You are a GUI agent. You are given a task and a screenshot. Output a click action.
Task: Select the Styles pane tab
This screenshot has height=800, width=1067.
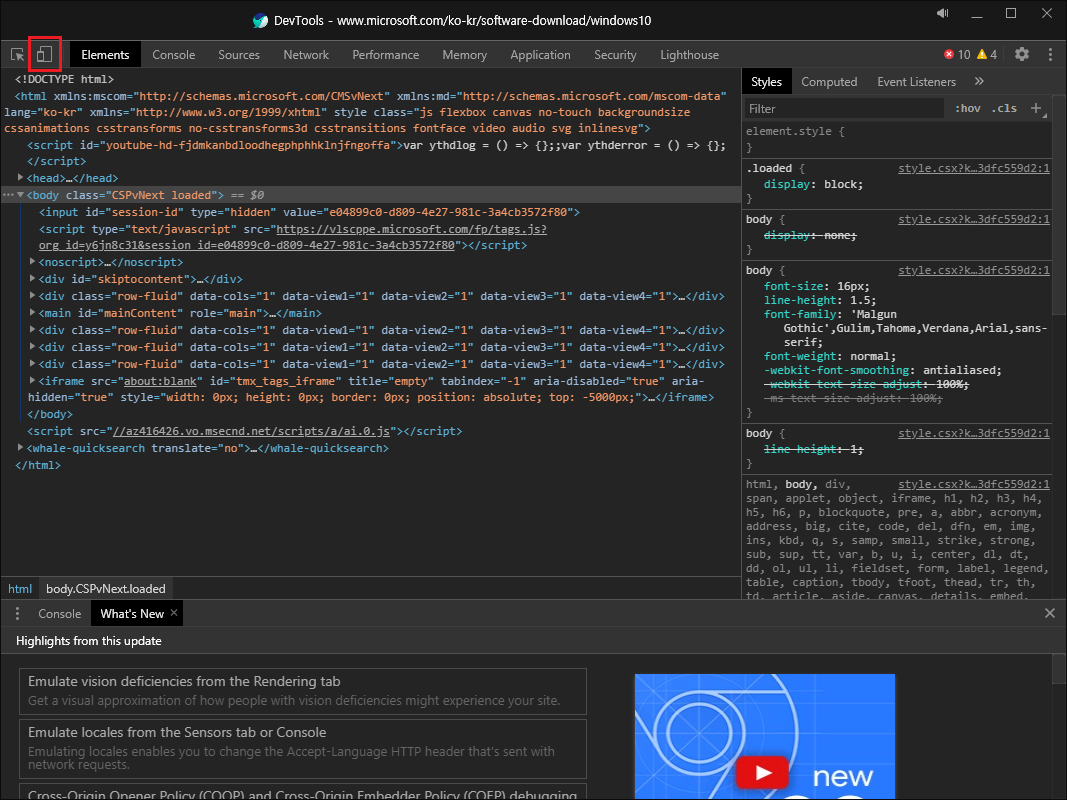coord(766,82)
